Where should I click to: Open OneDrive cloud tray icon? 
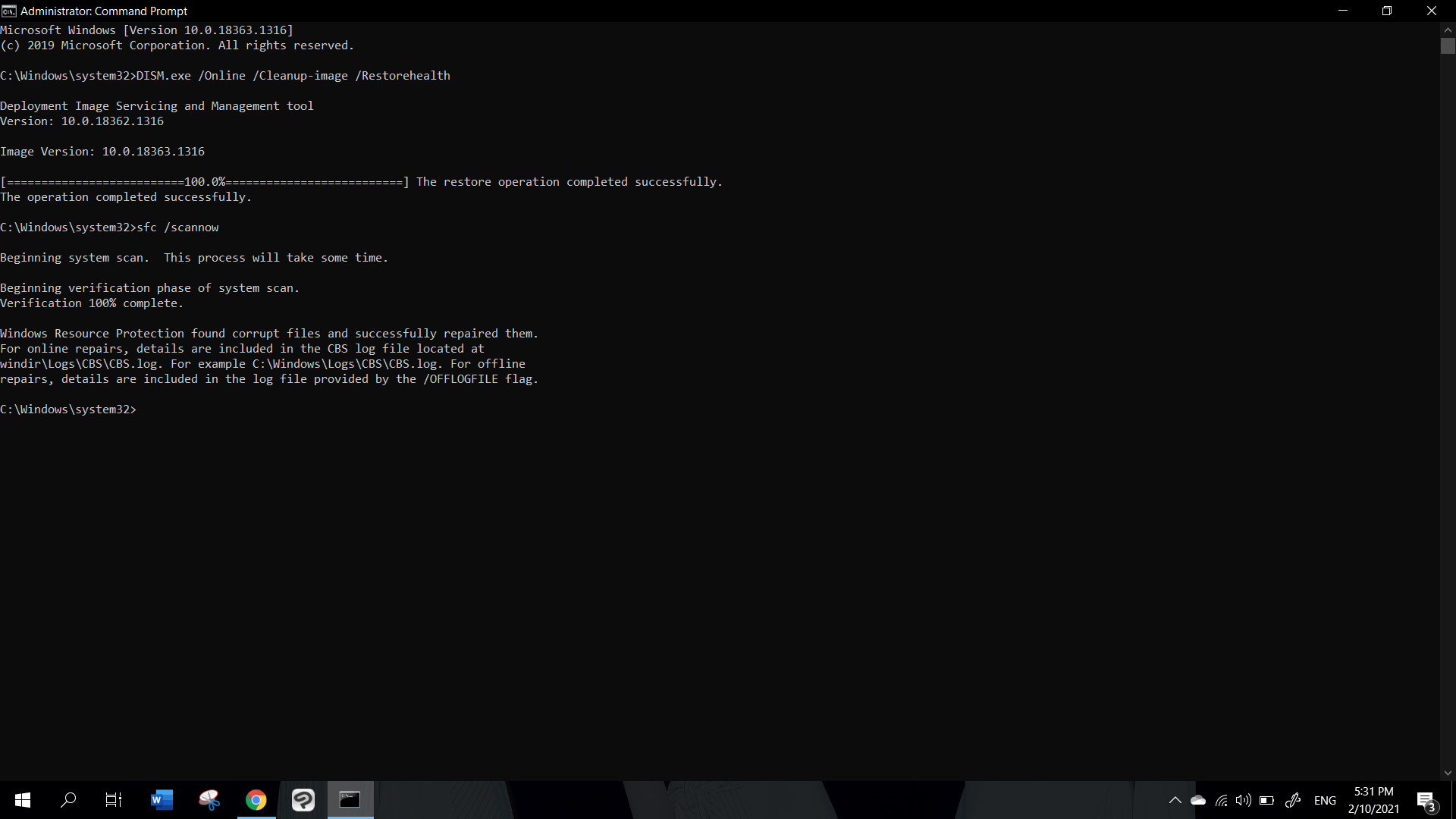pos(1198,800)
